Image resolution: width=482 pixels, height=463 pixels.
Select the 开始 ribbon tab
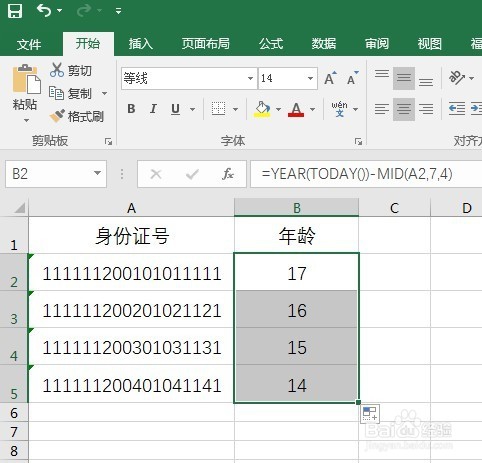pyautogui.click(x=88, y=44)
